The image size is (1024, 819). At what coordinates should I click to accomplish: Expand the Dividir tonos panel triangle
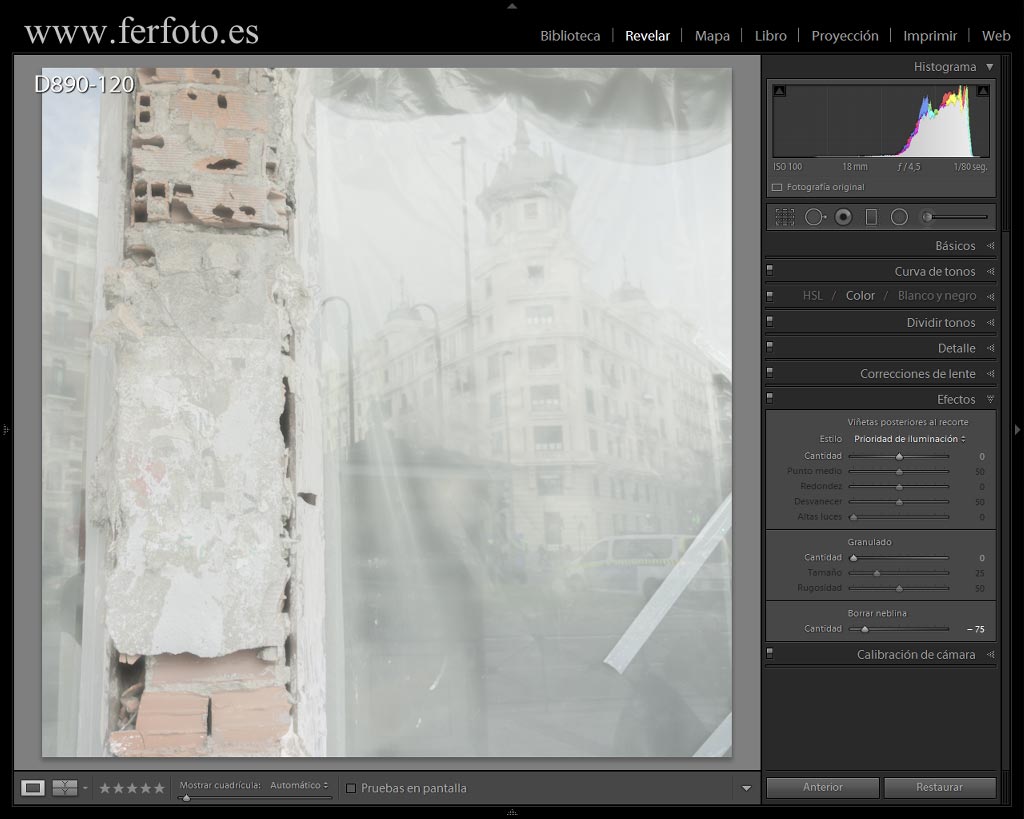click(x=990, y=322)
